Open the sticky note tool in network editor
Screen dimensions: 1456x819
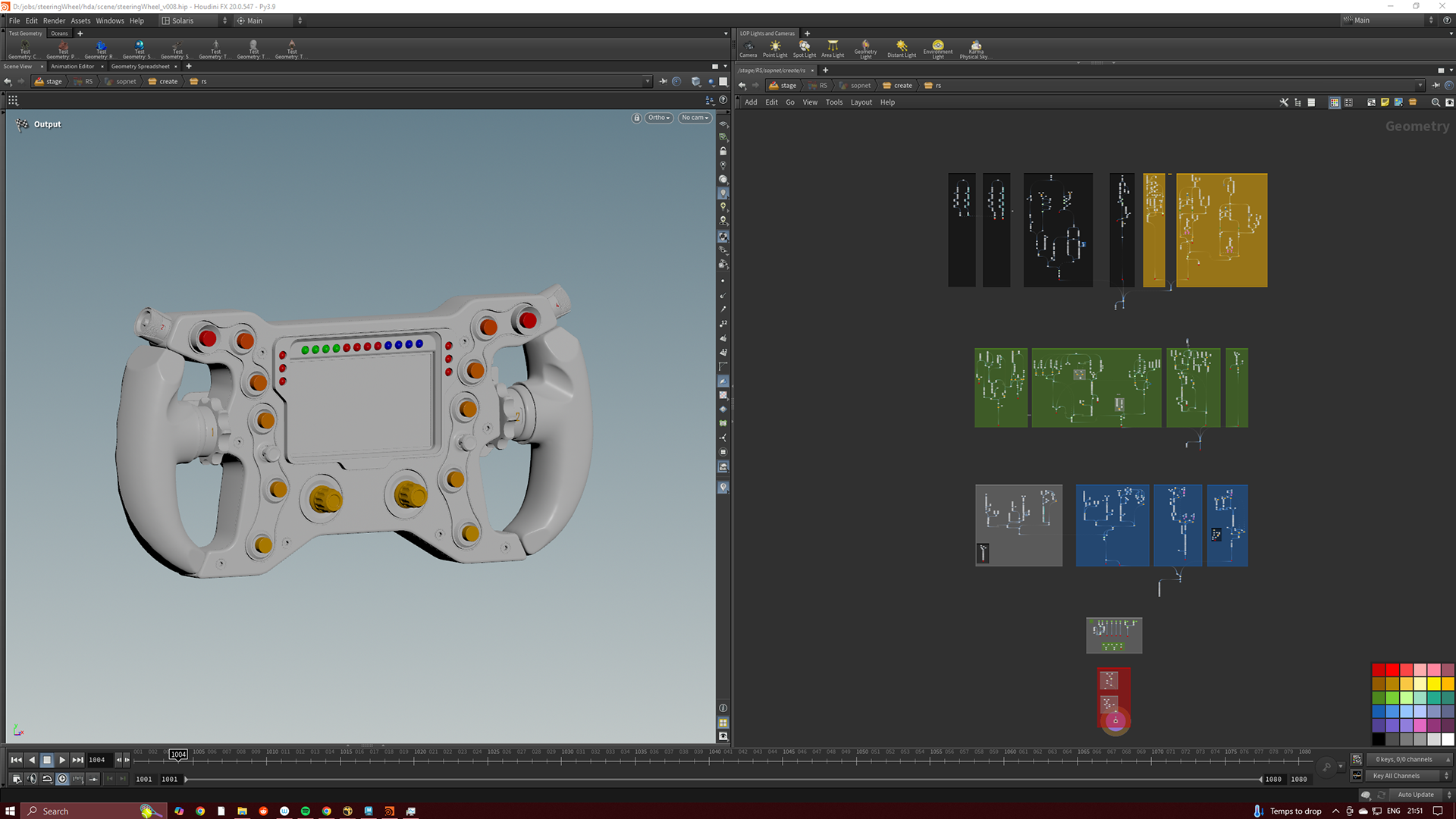pos(1385,102)
